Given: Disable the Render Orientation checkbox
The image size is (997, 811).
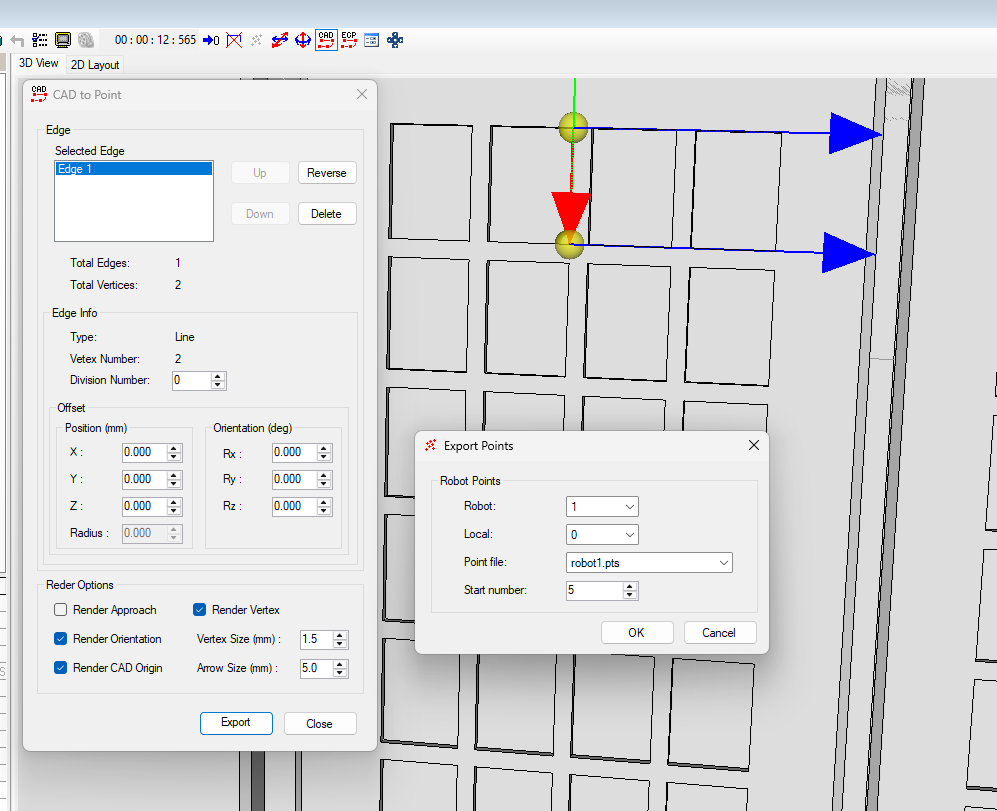Looking at the screenshot, I should 60,639.
